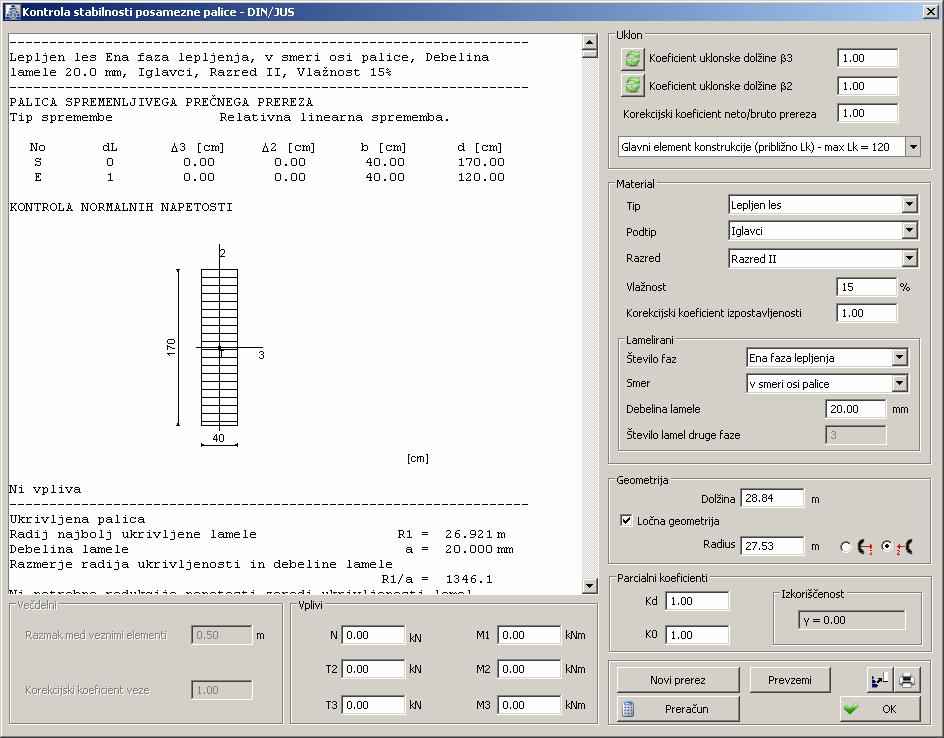Screen dimensions: 944x738
Task: Click the γ = 0.00 Izkoriščenost value
Action: (x=852, y=620)
